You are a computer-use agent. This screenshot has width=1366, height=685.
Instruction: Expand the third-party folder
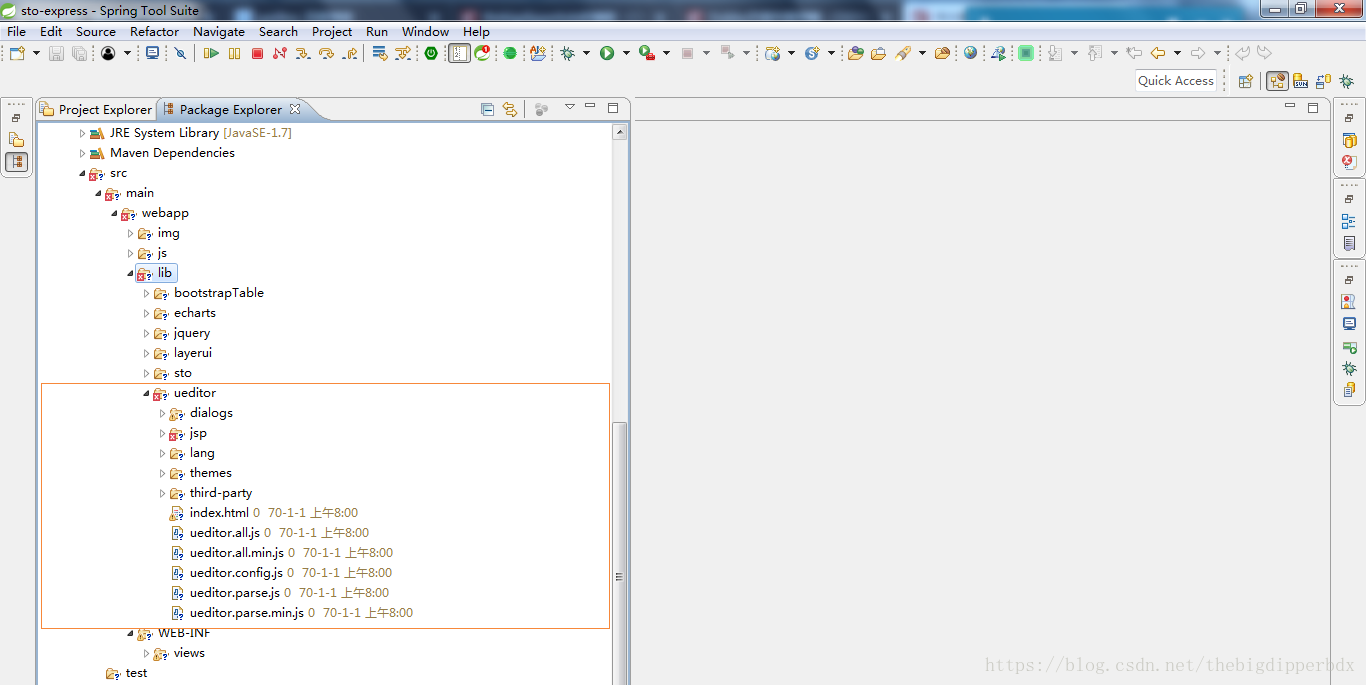[x=163, y=493]
